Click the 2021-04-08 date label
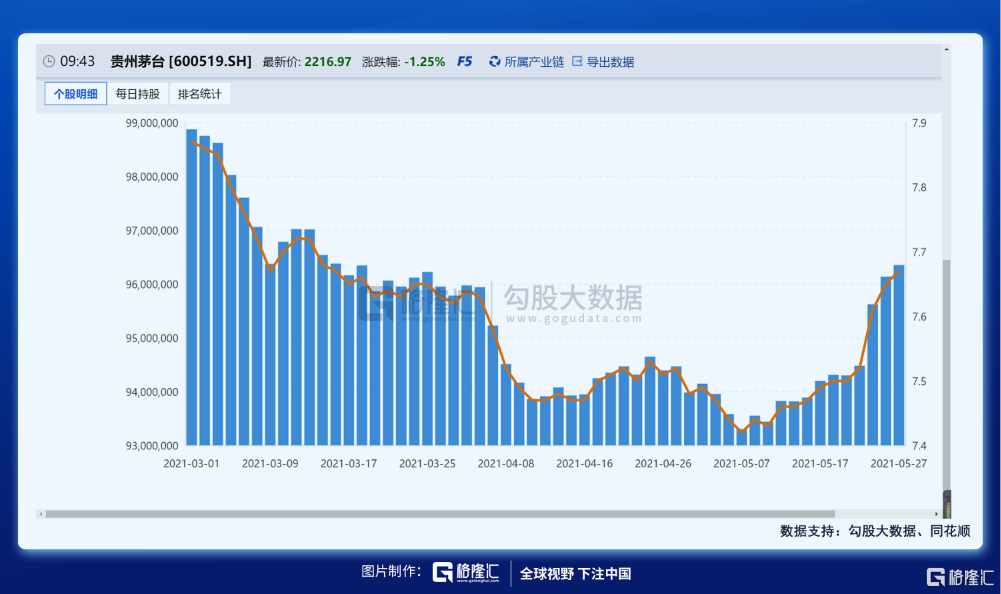This screenshot has height=594, width=1001. click(506, 464)
